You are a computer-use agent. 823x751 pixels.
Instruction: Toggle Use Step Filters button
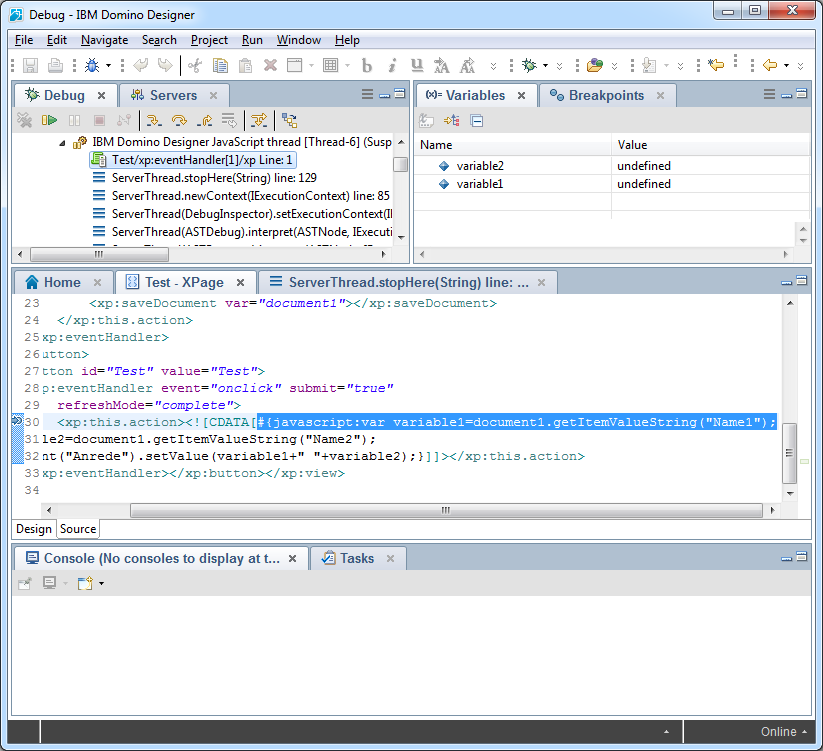click(259, 121)
